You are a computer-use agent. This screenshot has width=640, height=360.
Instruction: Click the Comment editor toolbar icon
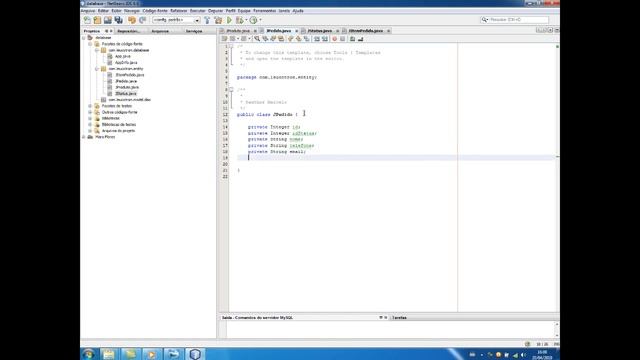[x=353, y=39]
